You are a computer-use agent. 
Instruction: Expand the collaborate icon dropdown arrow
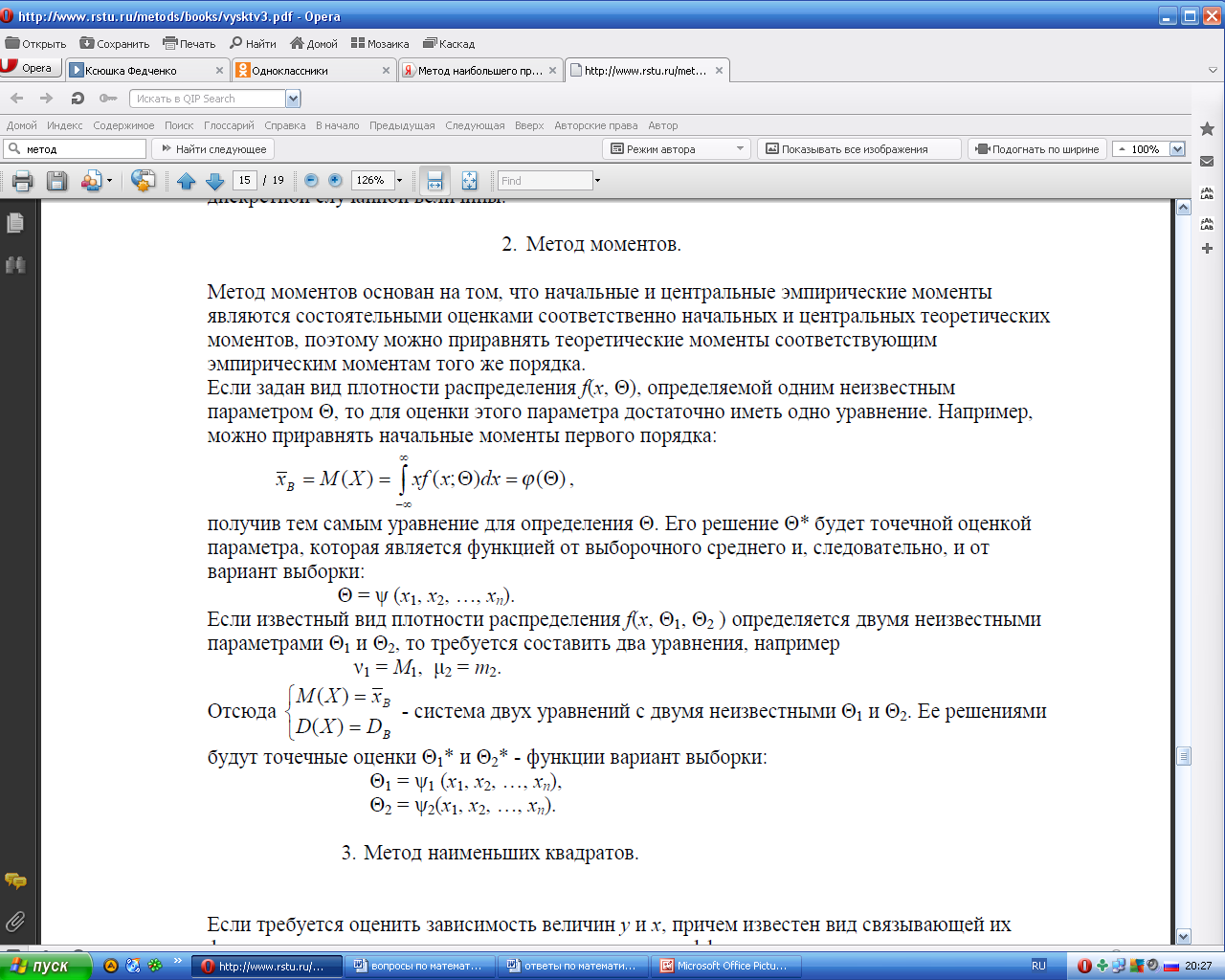click(x=109, y=180)
